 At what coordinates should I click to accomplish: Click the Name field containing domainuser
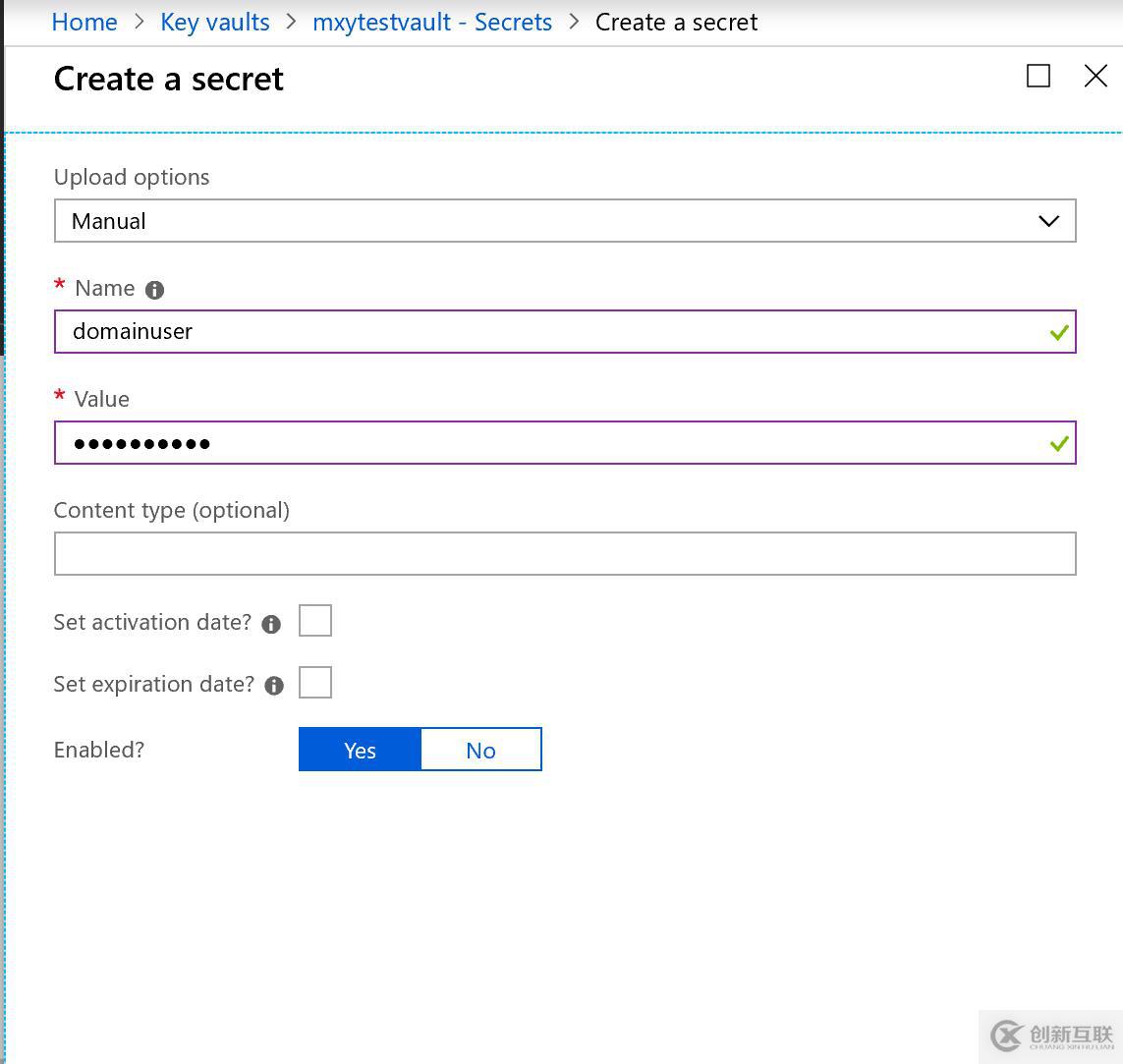550,332
